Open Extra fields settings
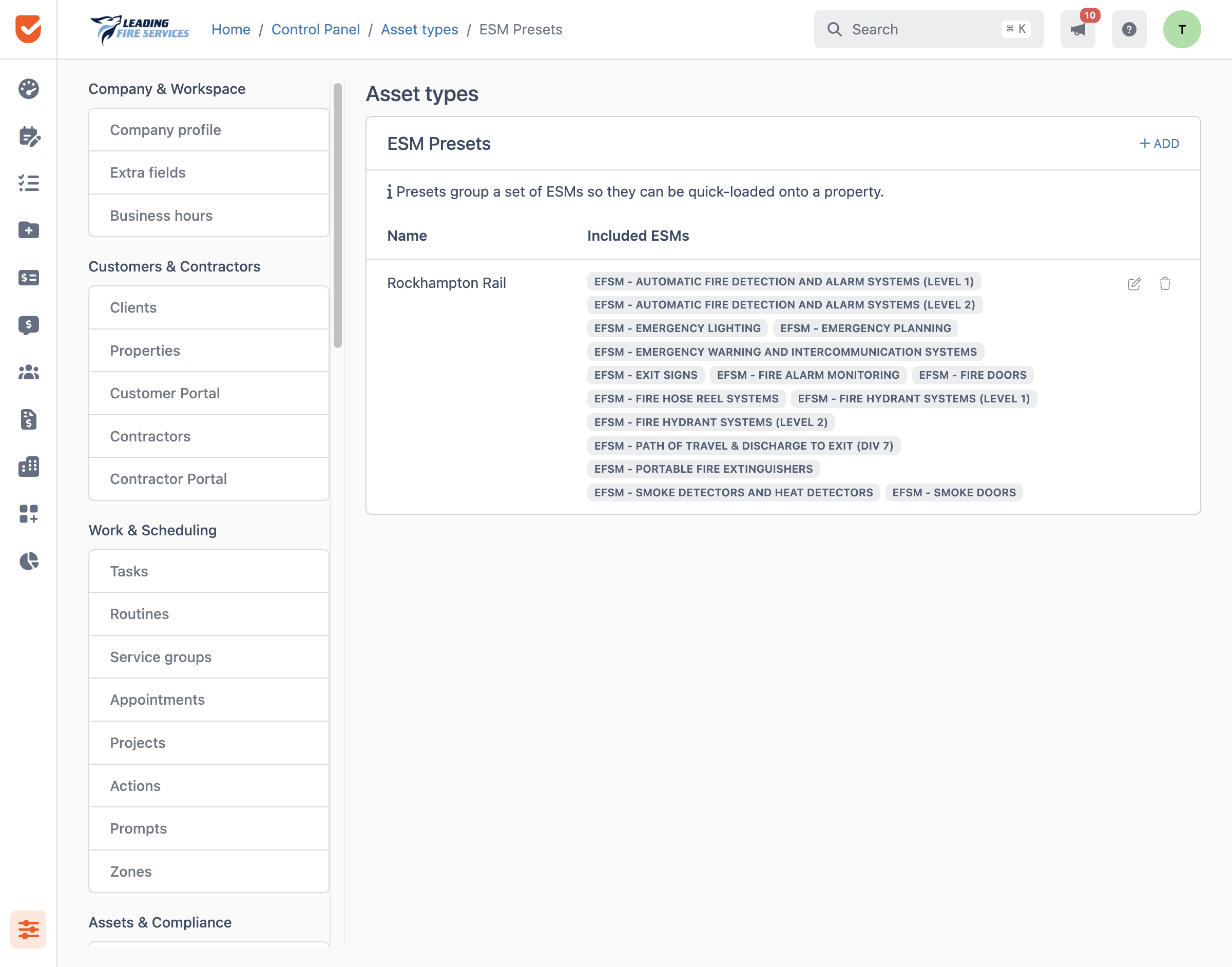1232x967 pixels. coord(208,172)
